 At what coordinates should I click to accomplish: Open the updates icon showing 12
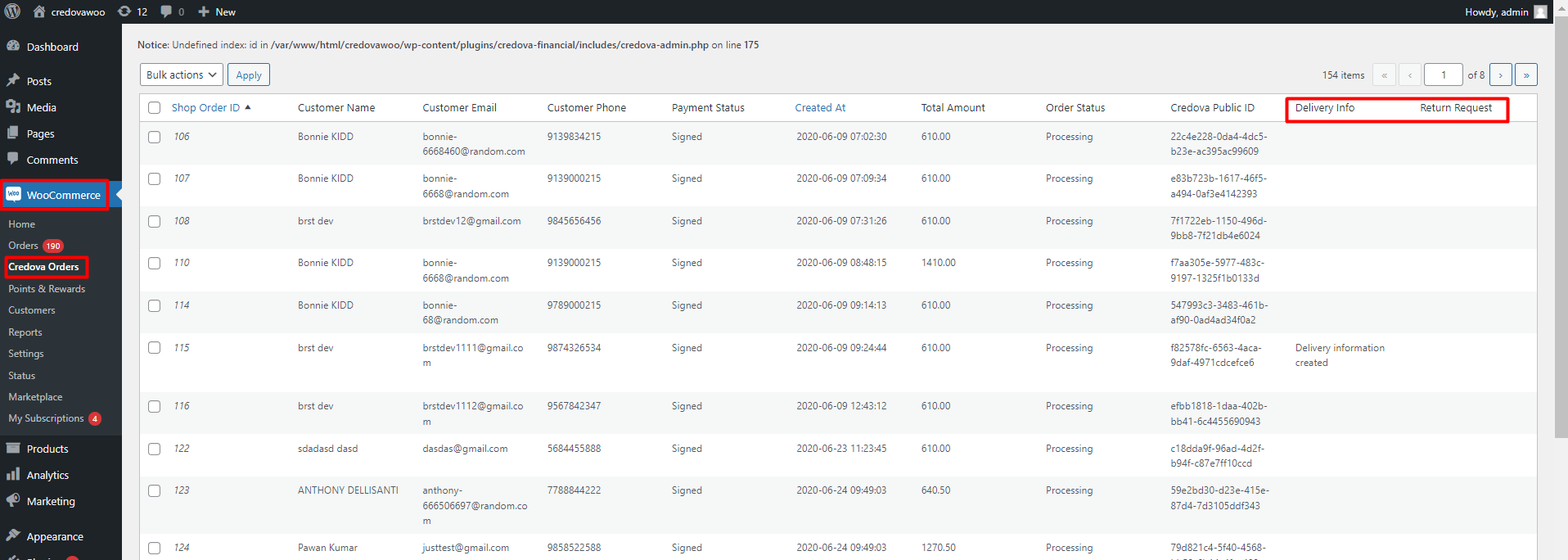click(124, 11)
